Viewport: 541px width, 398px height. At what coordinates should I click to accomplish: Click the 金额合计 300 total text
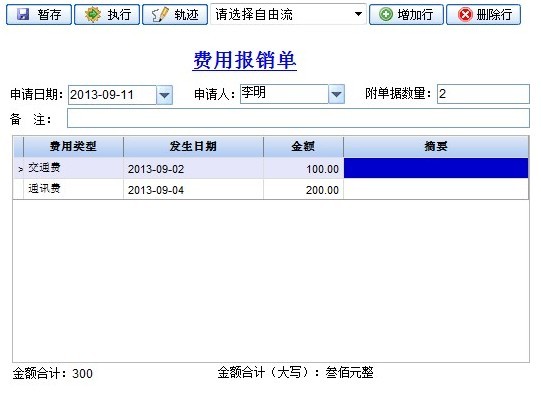pyautogui.click(x=53, y=374)
